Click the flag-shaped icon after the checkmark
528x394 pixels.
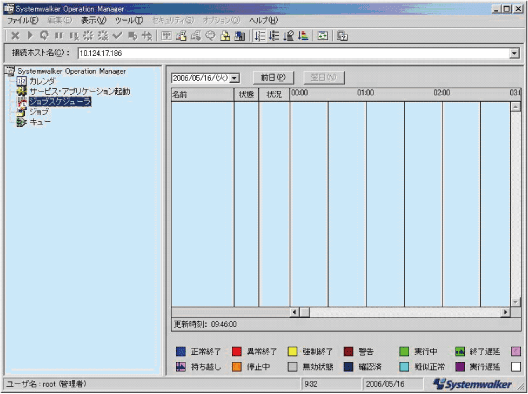pyautogui.click(x=132, y=36)
